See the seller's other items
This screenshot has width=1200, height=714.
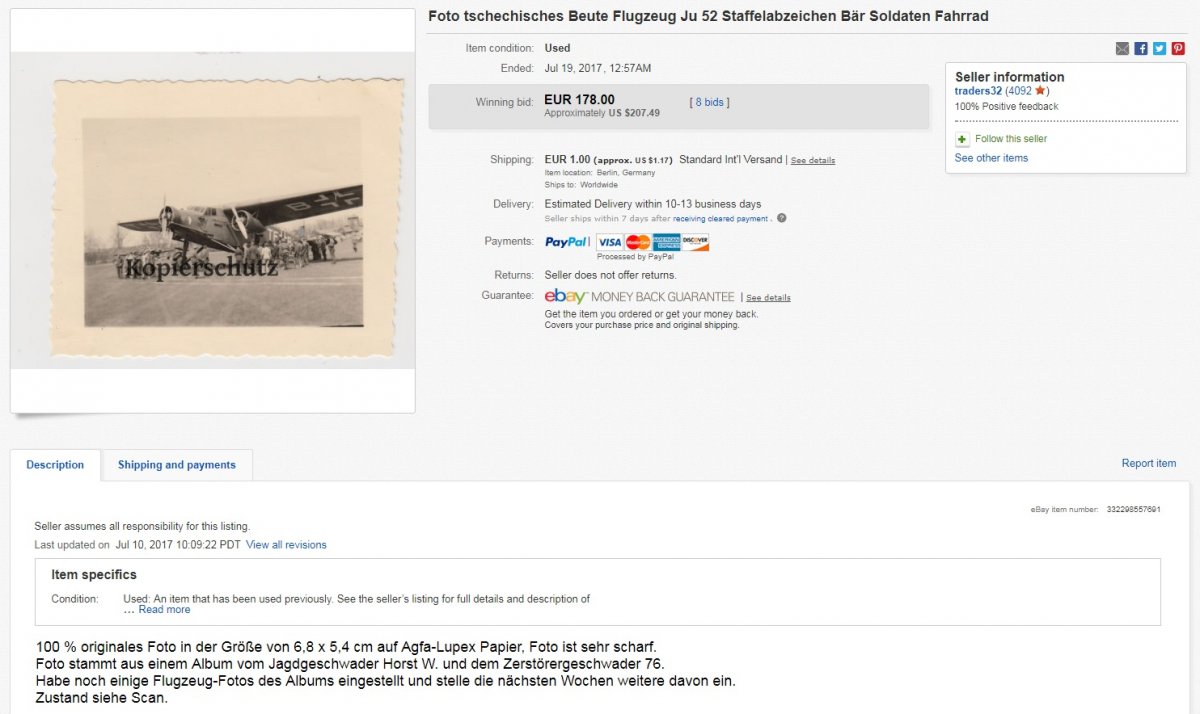[991, 158]
